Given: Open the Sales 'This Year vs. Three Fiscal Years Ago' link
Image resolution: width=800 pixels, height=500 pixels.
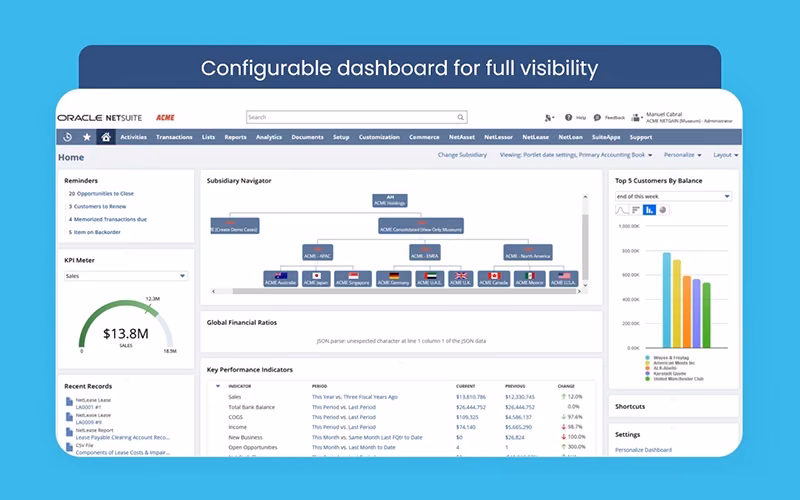Looking at the screenshot, I should 355,396.
